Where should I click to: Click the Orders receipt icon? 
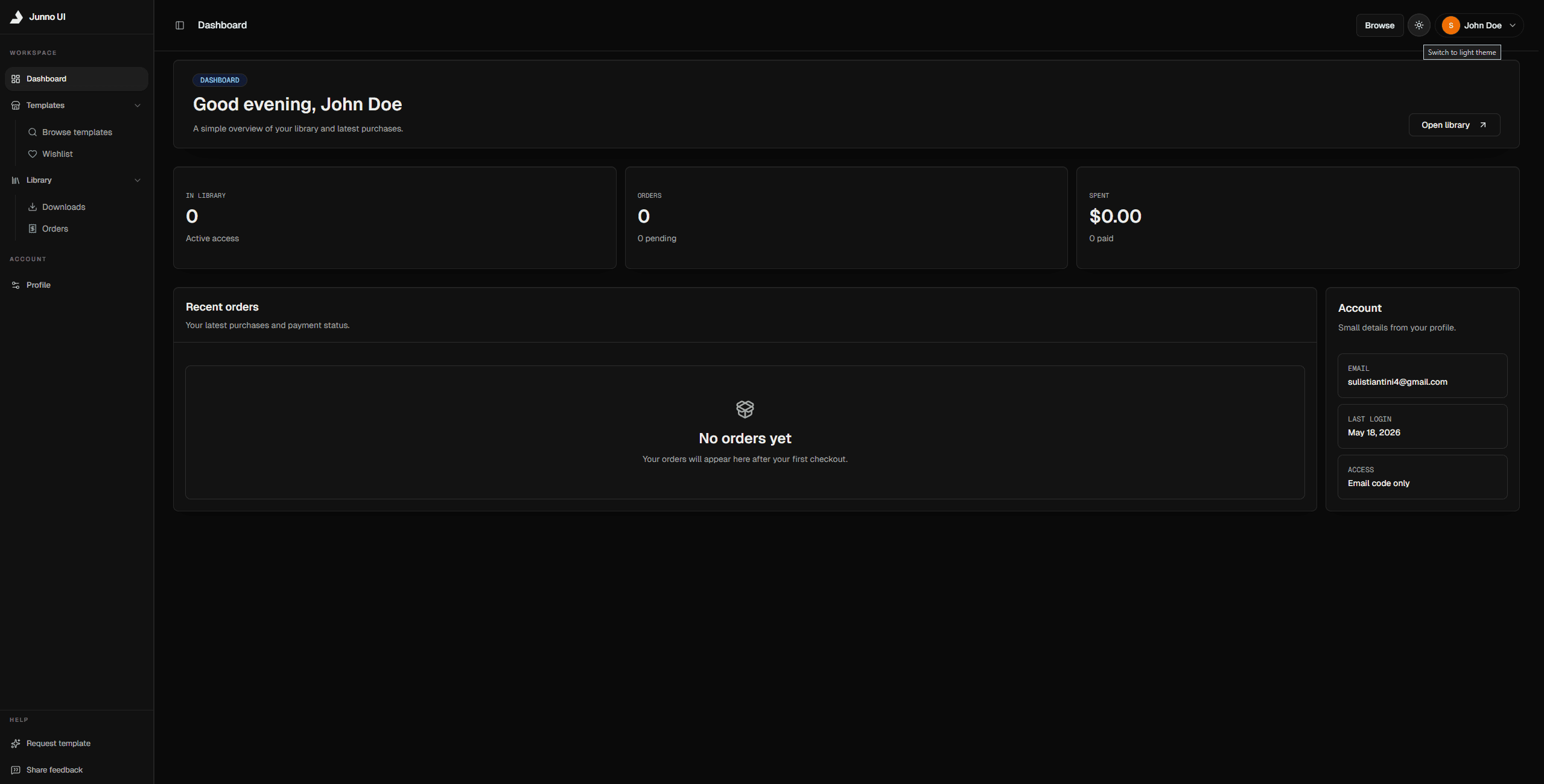coord(33,229)
